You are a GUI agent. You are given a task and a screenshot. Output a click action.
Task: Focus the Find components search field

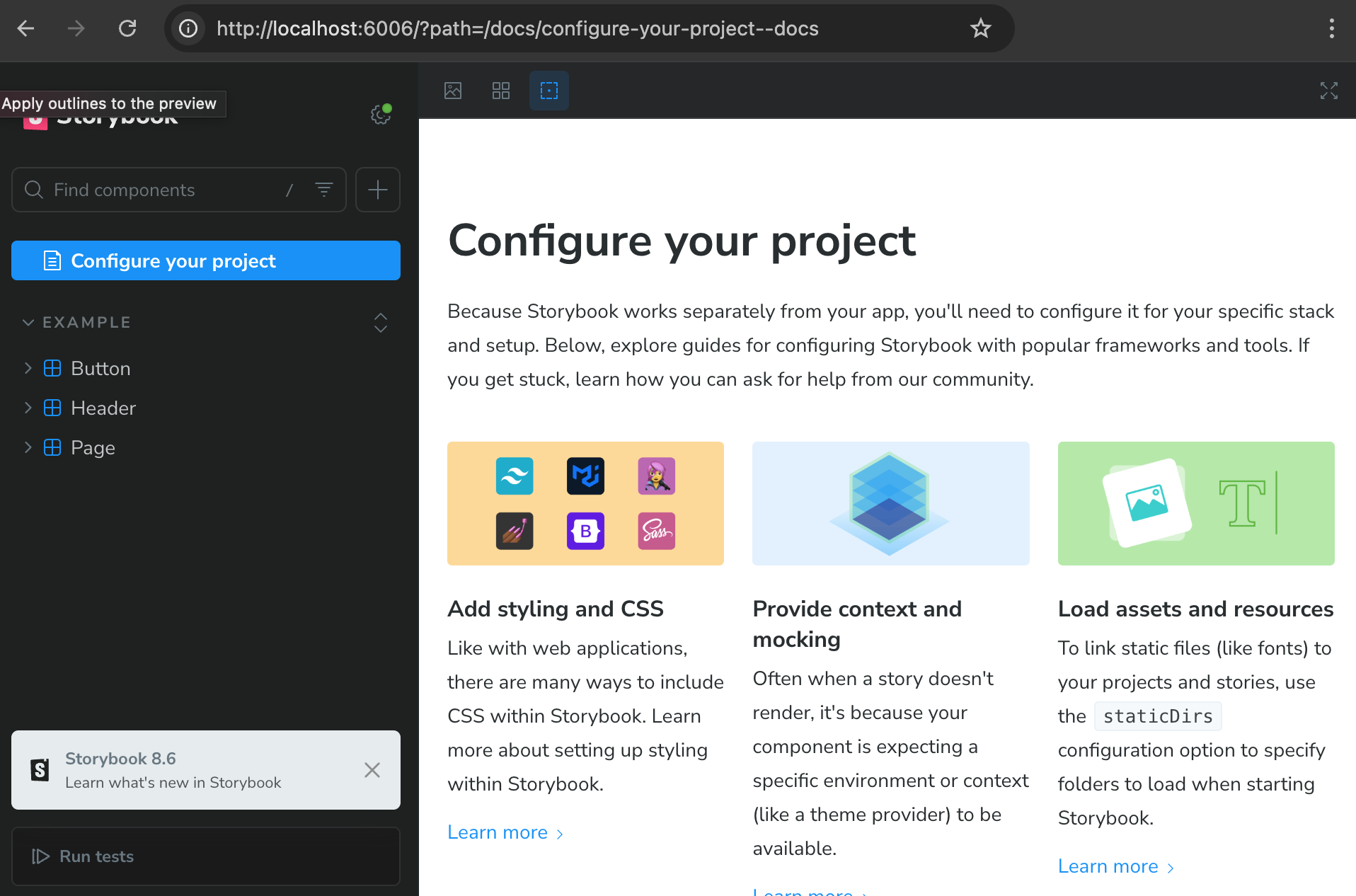pyautogui.click(x=163, y=190)
